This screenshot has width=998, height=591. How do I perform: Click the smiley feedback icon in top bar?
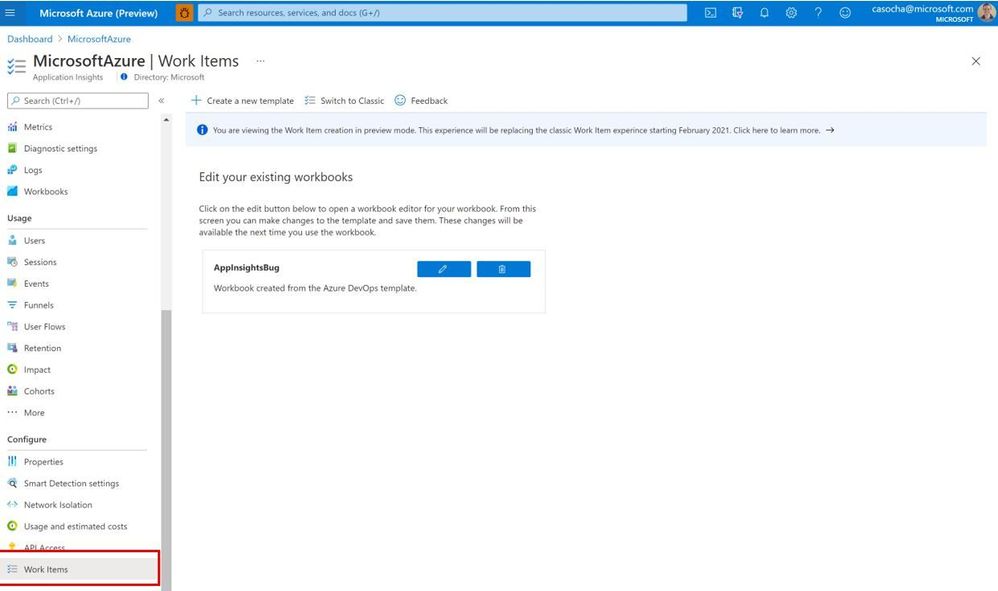(x=845, y=13)
